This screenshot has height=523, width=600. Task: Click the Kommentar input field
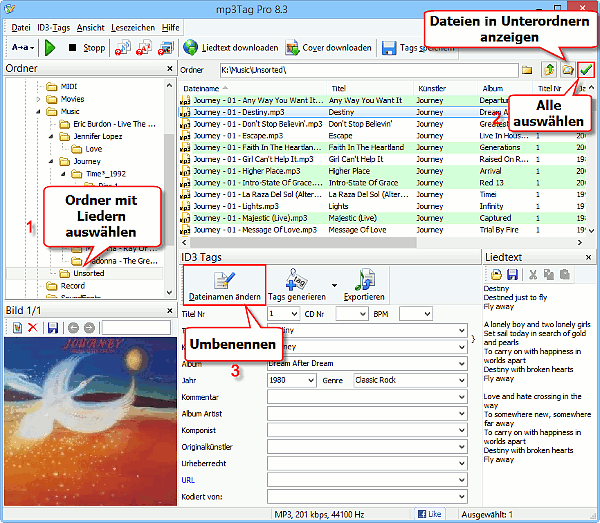367,397
